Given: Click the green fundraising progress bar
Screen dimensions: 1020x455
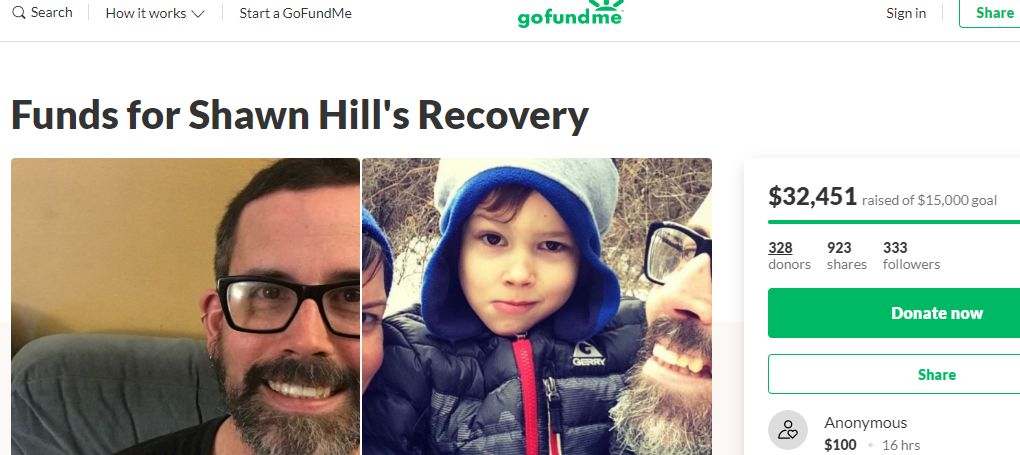Looking at the screenshot, I should point(894,222).
